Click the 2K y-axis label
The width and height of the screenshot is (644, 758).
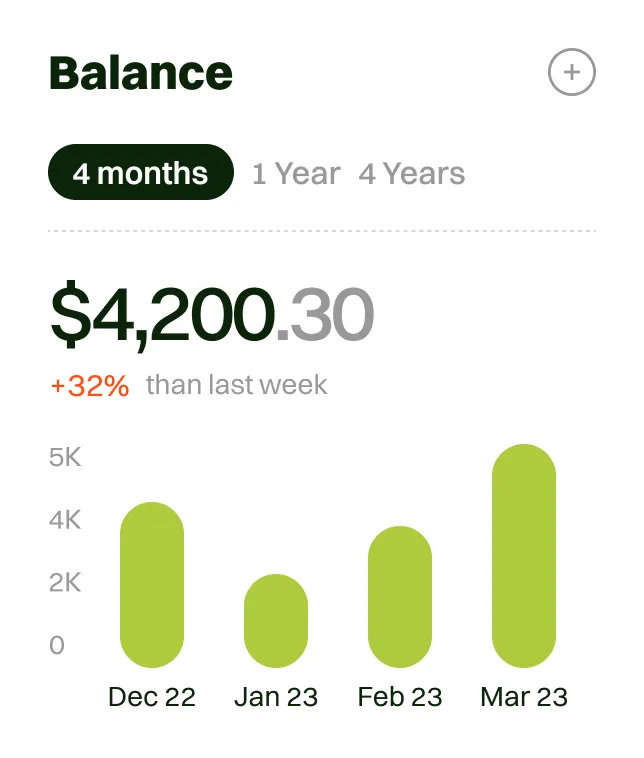(64, 583)
